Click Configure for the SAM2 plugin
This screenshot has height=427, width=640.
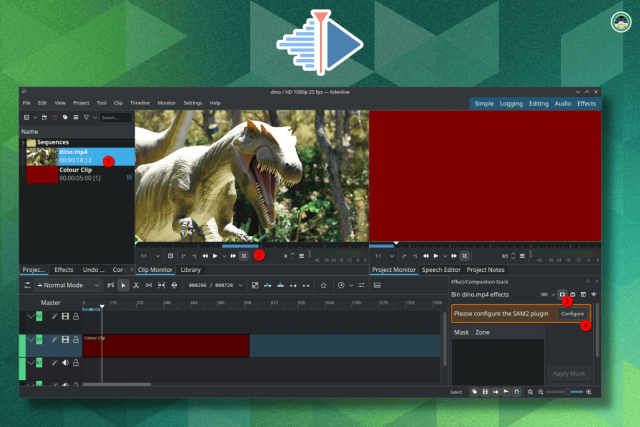pyautogui.click(x=572, y=313)
